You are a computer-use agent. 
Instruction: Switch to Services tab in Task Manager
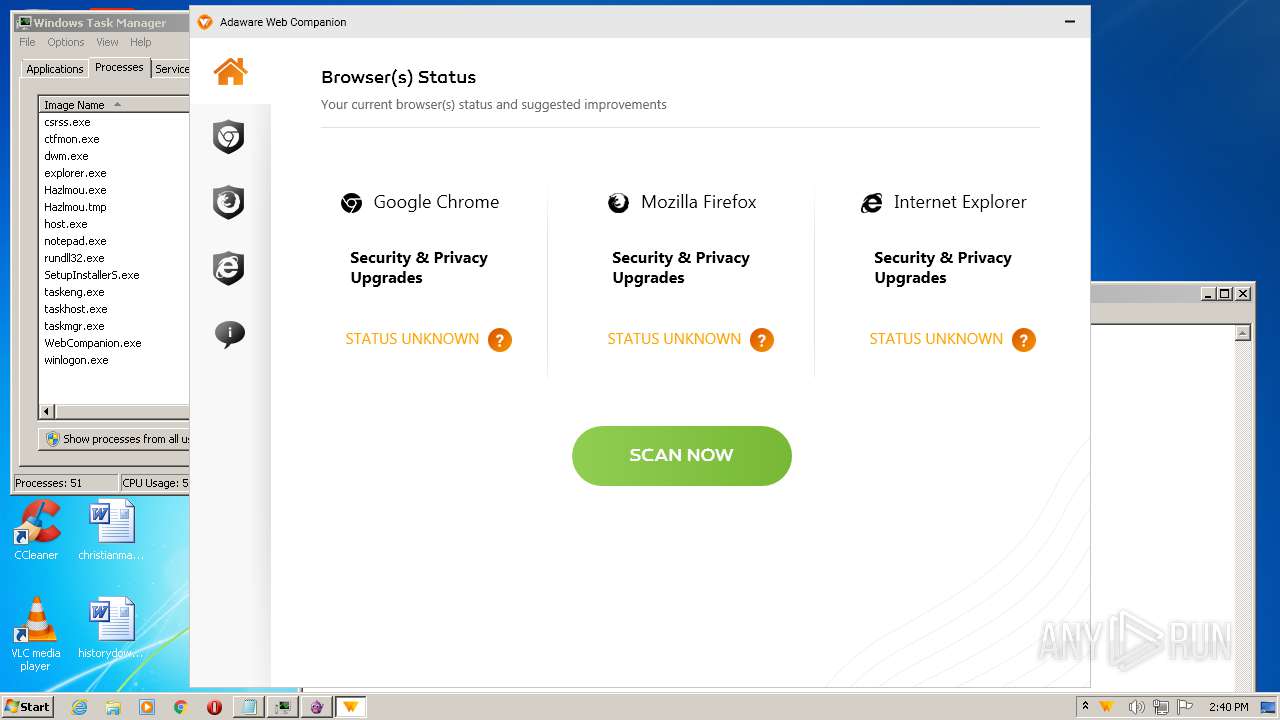click(x=171, y=69)
